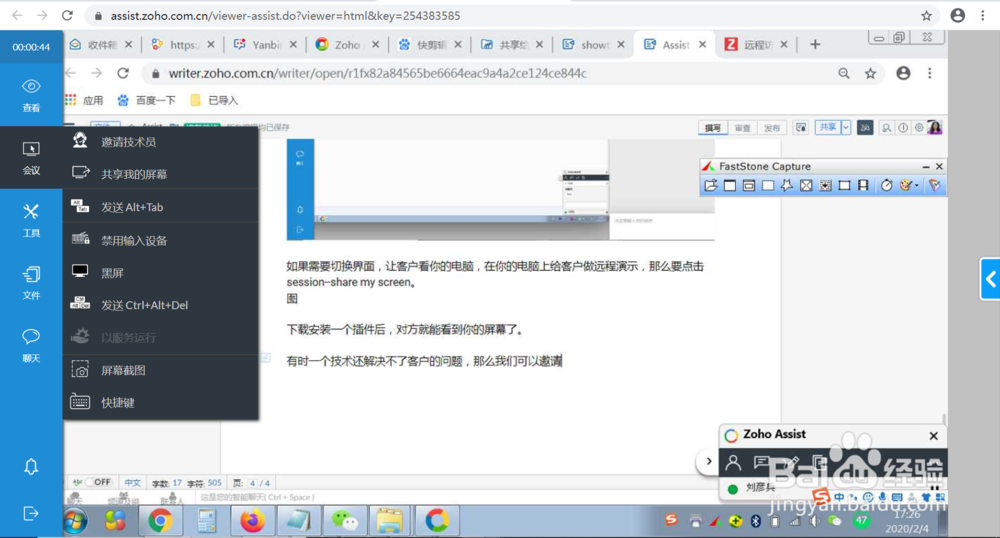The image size is (1000, 538).
Task: Open a new tab in inner browser
Action: tap(815, 45)
